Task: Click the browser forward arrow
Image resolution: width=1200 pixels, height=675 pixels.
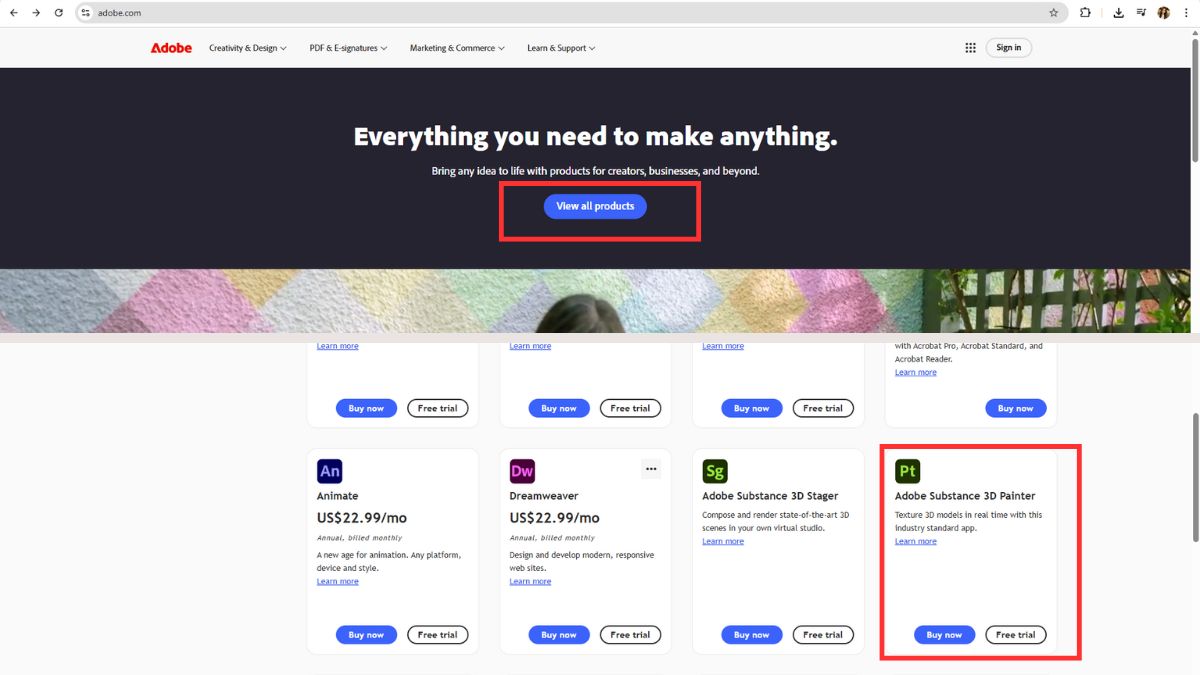Action: 36,13
